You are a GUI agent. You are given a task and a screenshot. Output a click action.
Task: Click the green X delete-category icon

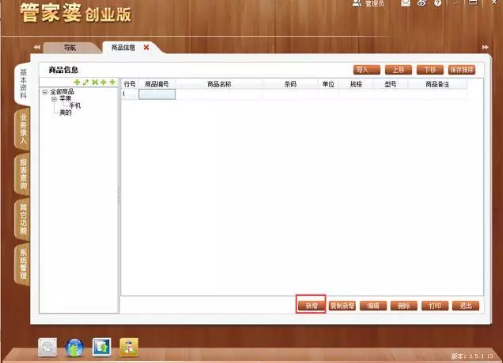95,82
